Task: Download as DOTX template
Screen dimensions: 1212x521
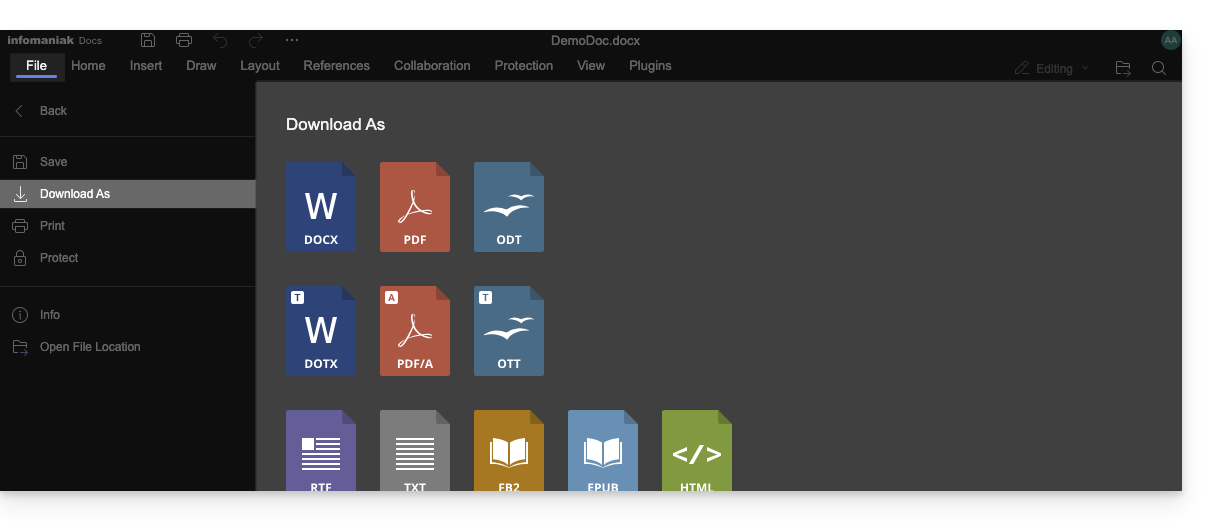Action: tap(320, 331)
